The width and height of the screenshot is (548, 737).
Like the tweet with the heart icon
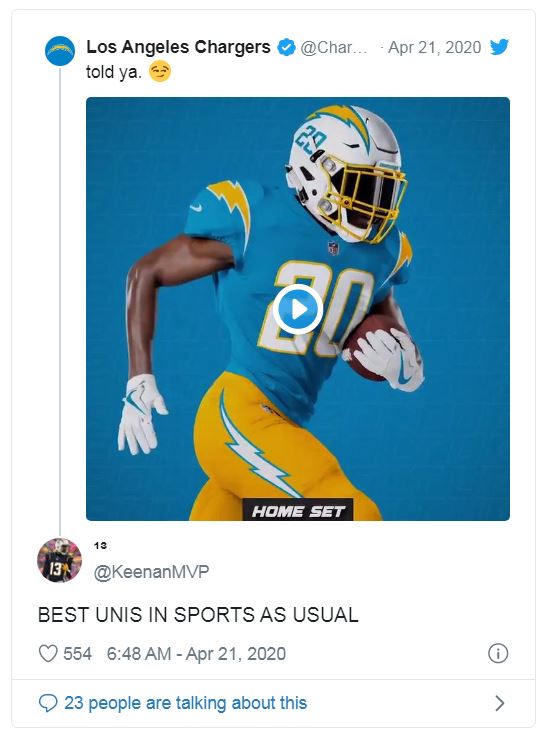[x=48, y=653]
